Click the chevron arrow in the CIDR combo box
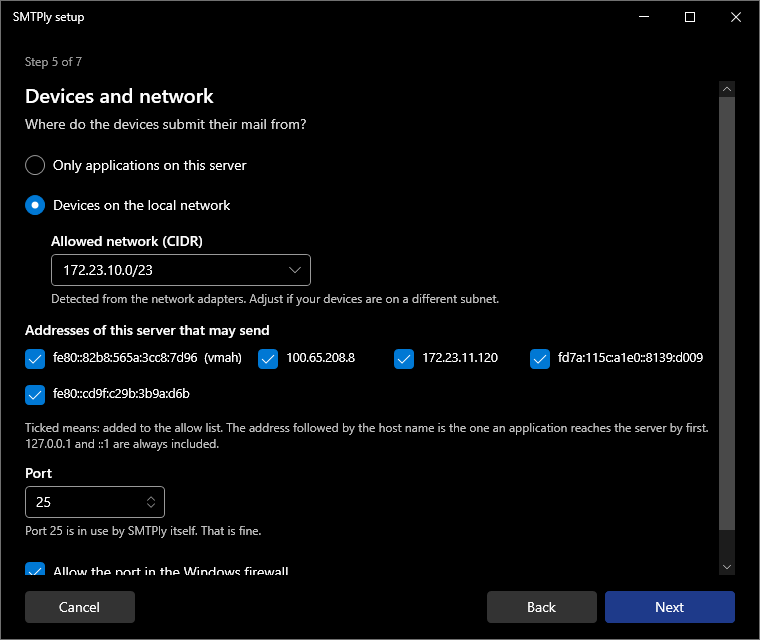760x640 pixels. coord(295,270)
